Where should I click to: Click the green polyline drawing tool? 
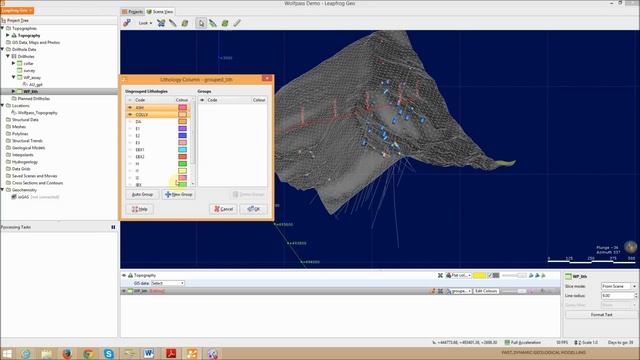(213, 23)
